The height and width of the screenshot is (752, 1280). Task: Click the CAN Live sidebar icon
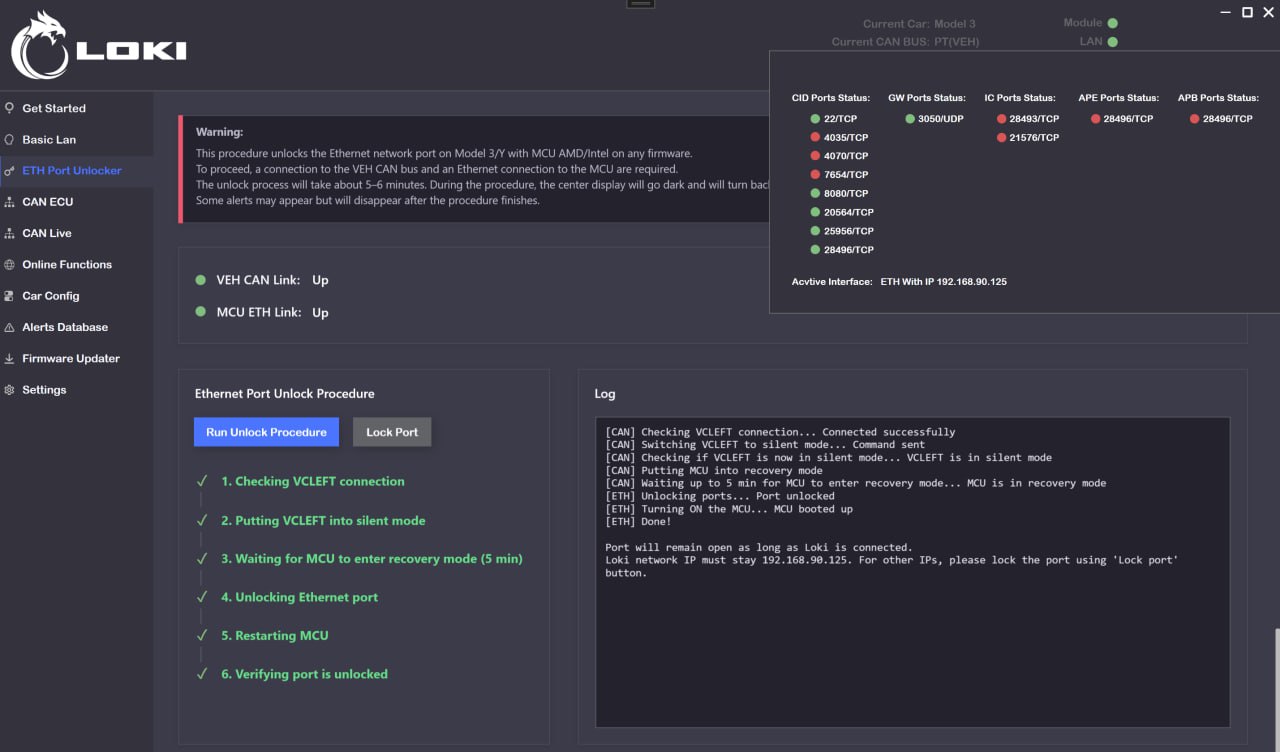click(10, 233)
